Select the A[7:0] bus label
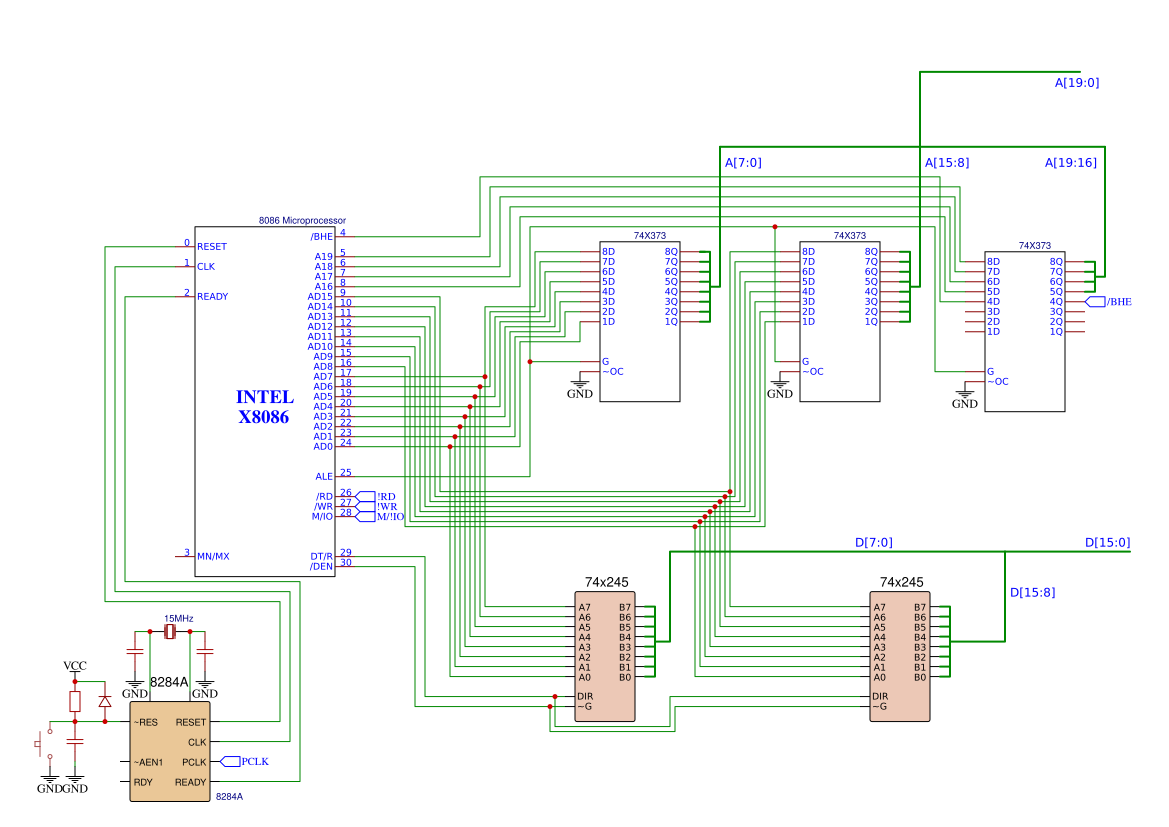1169x827 pixels. pos(743,163)
